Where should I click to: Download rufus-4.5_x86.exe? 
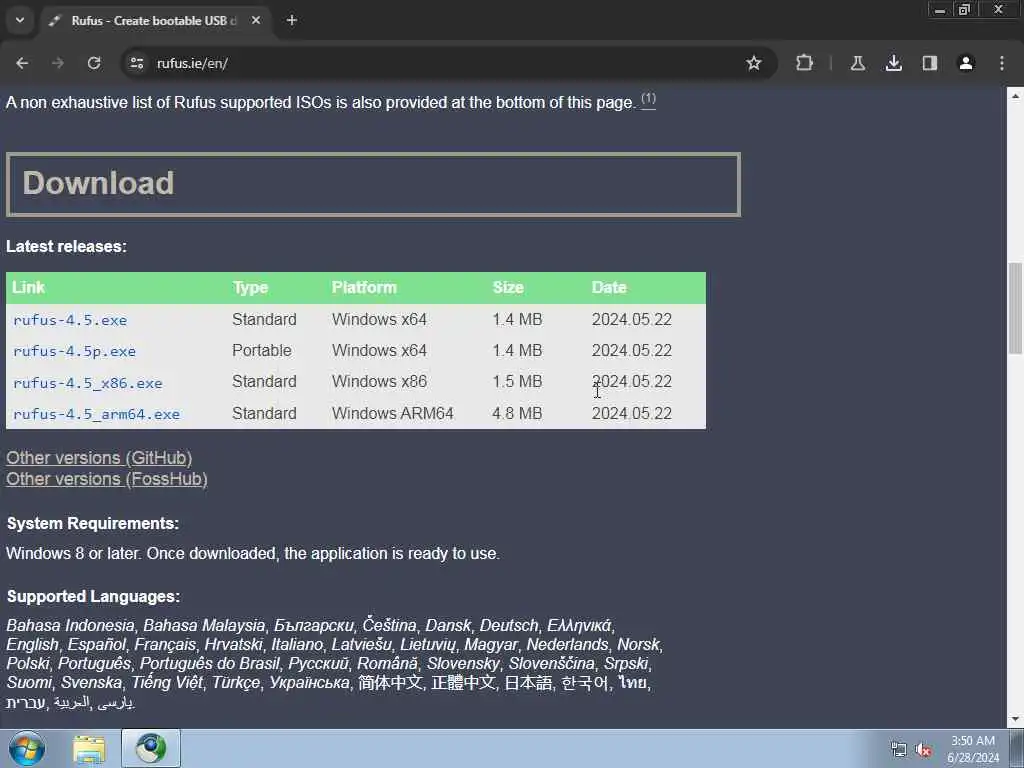(x=88, y=383)
